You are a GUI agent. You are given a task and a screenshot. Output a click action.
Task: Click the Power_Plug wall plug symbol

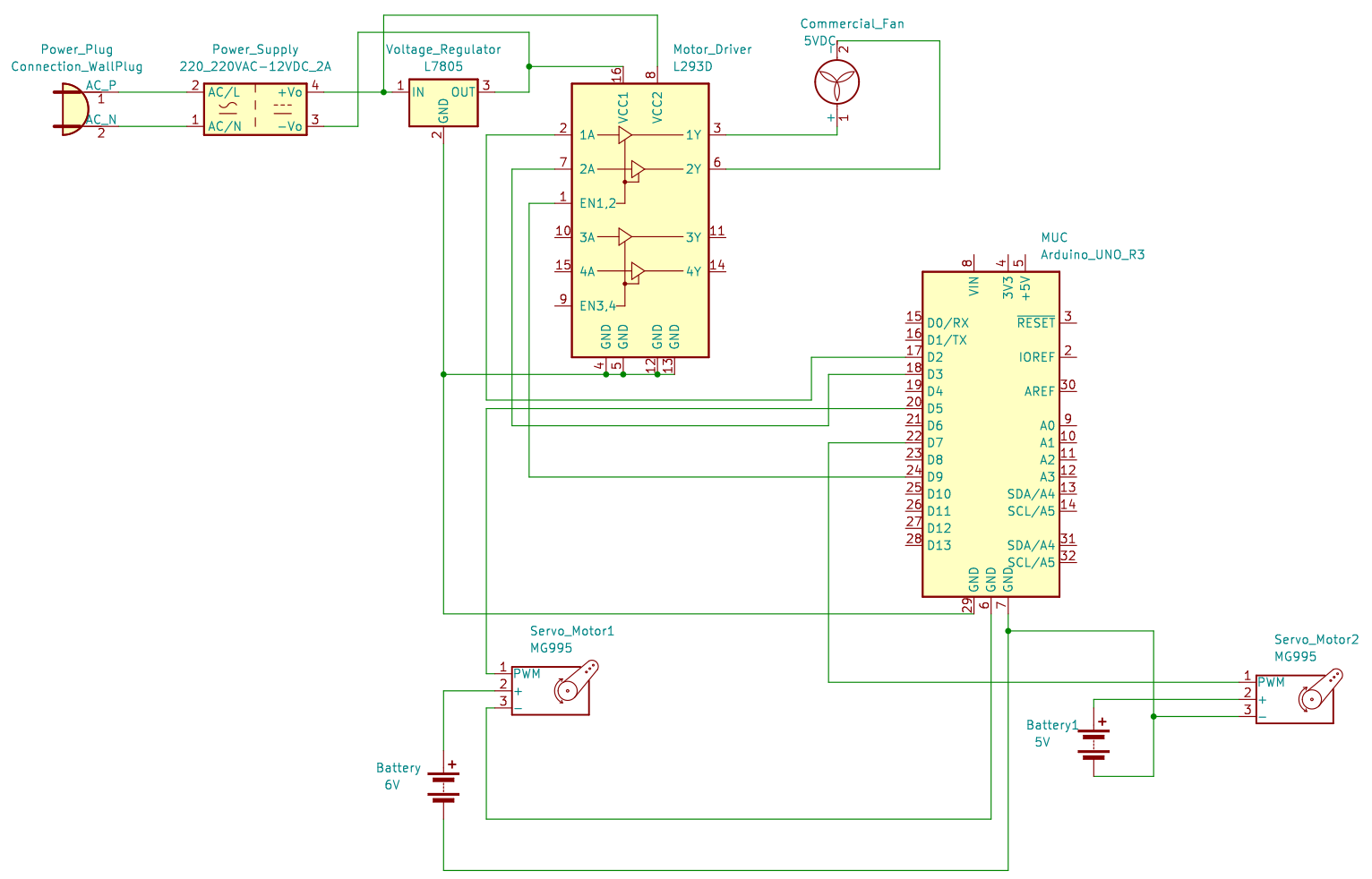(x=73, y=109)
